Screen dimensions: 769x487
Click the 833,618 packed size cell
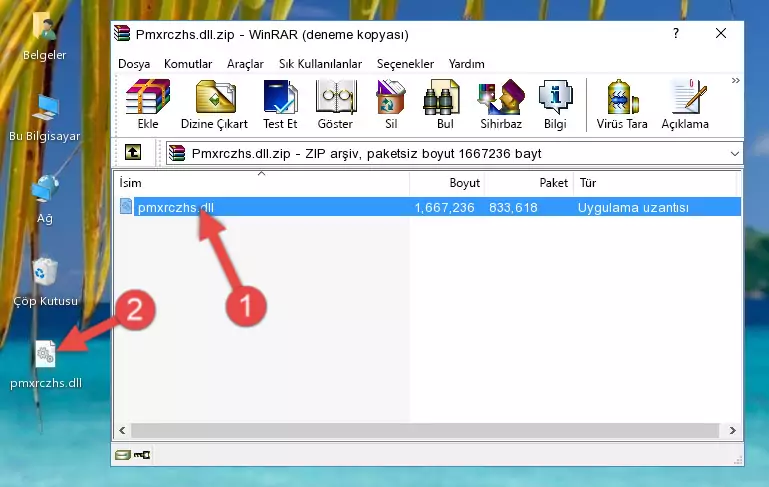coord(513,207)
